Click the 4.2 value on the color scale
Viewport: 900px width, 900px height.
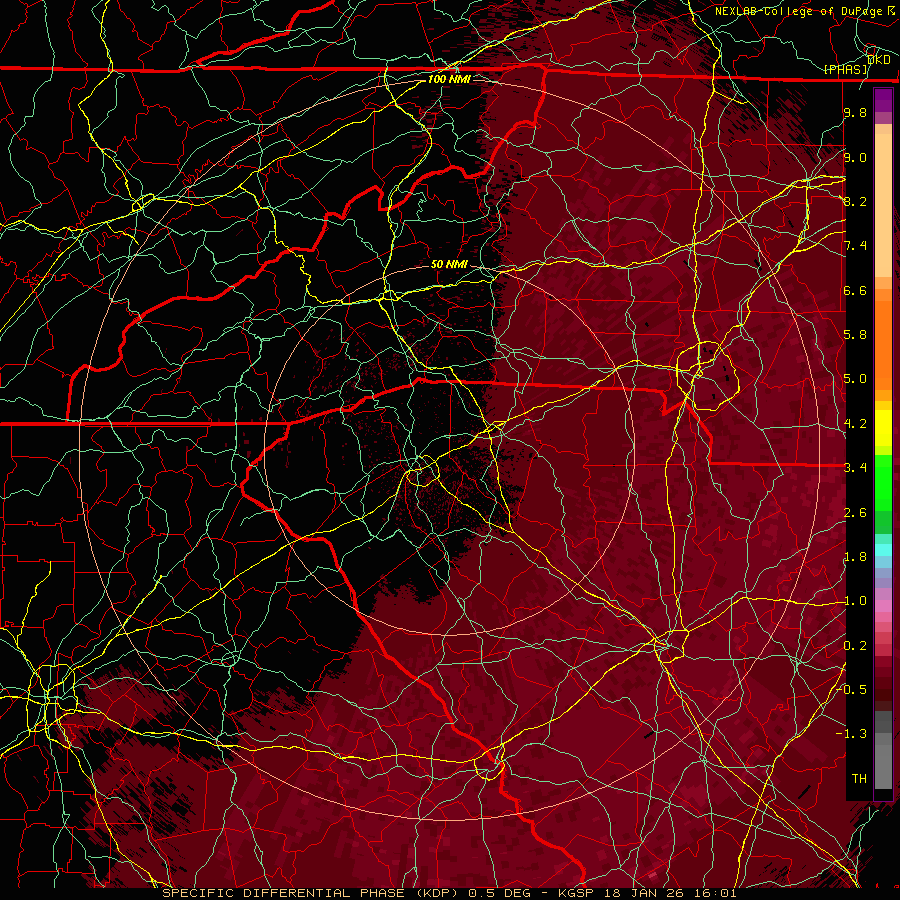point(855,424)
